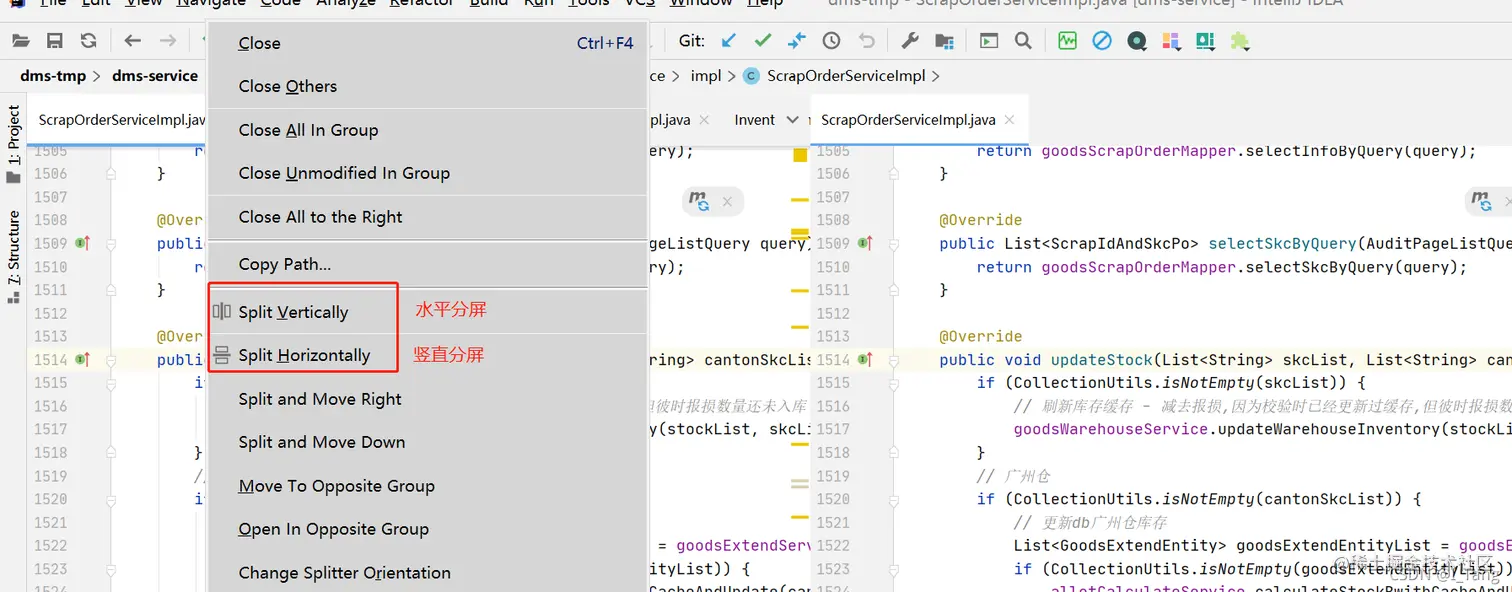Image resolution: width=1512 pixels, height=592 pixels.
Task: Click Maven reload icon in left editor
Action: tap(698, 201)
